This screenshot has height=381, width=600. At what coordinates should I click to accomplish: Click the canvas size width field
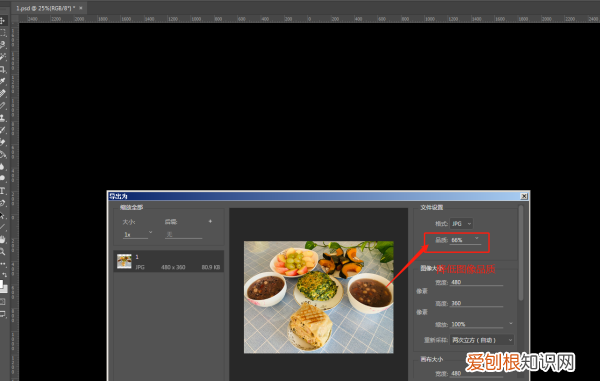point(476,373)
